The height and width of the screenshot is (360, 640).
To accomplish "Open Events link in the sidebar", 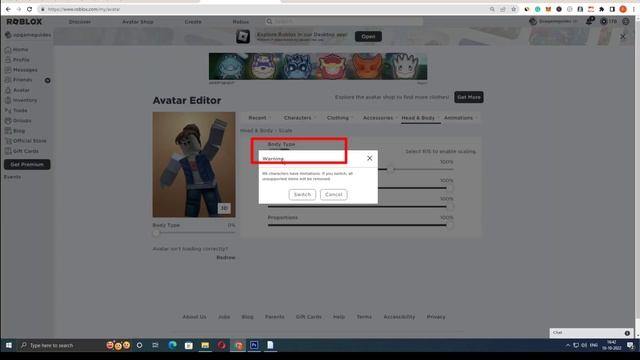I will pos(13,177).
